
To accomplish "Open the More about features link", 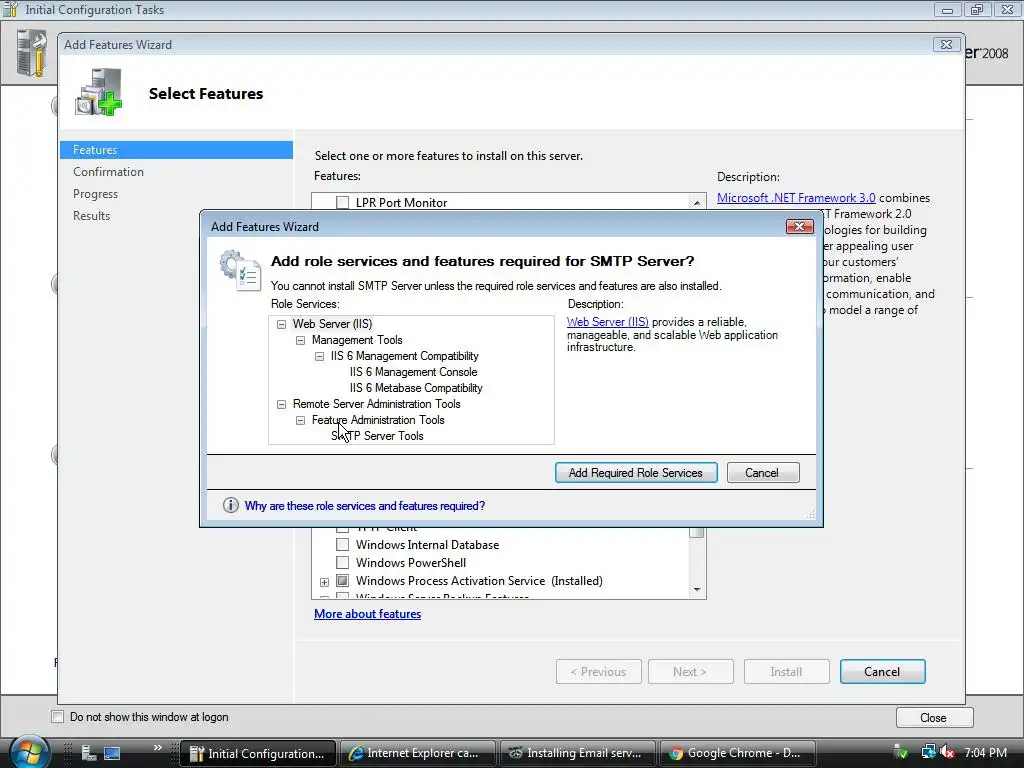I will click(x=368, y=614).
